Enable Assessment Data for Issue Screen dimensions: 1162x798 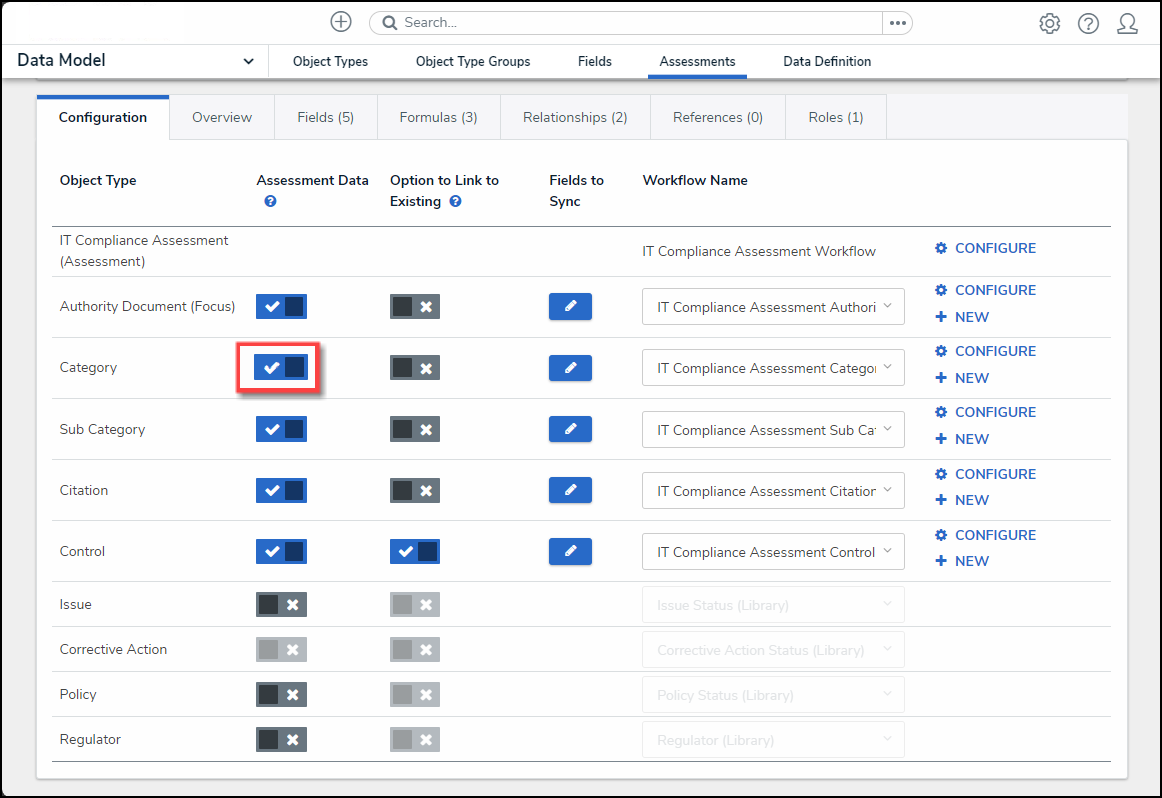point(281,604)
